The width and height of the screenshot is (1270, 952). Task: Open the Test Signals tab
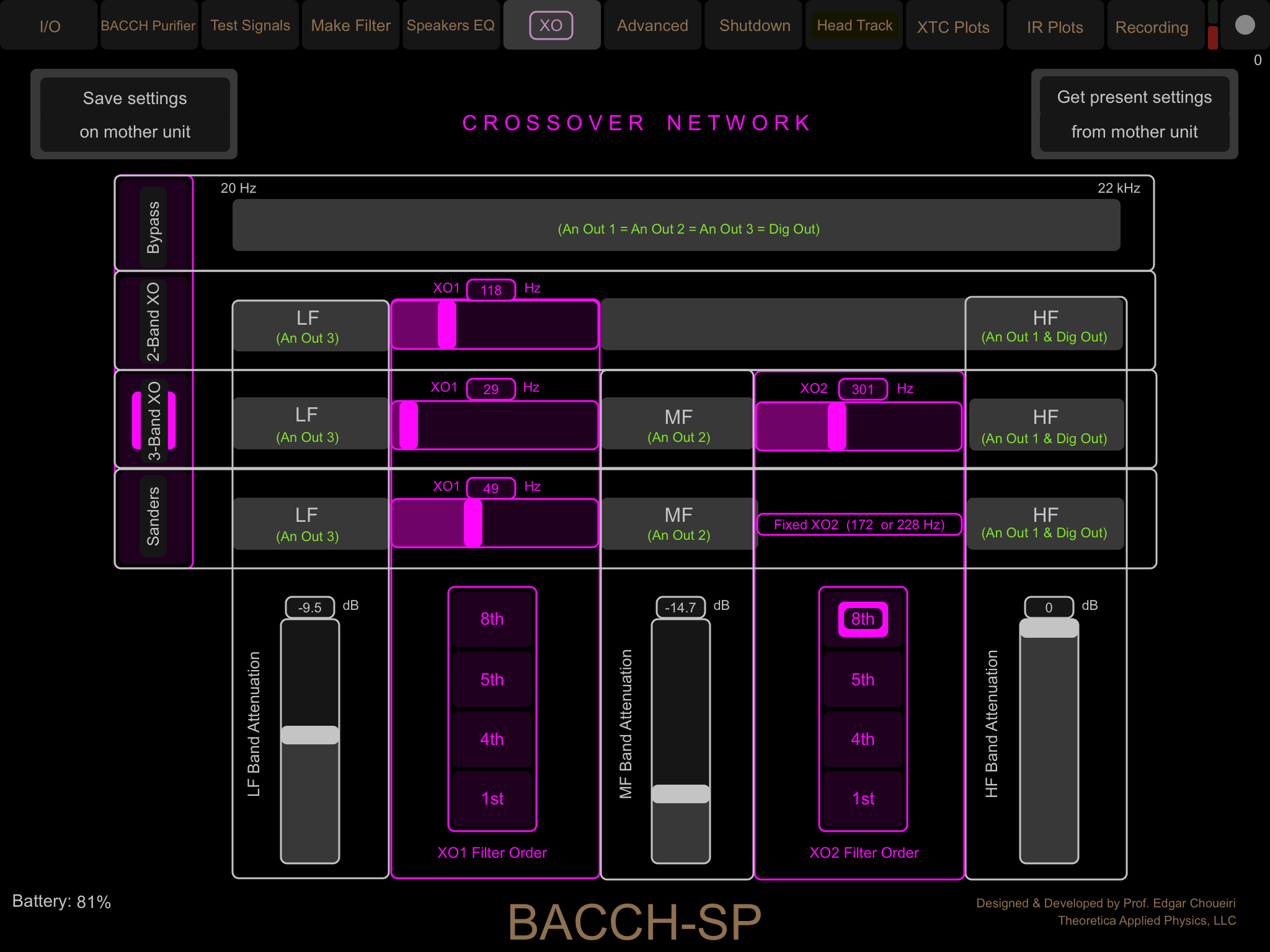(x=250, y=25)
